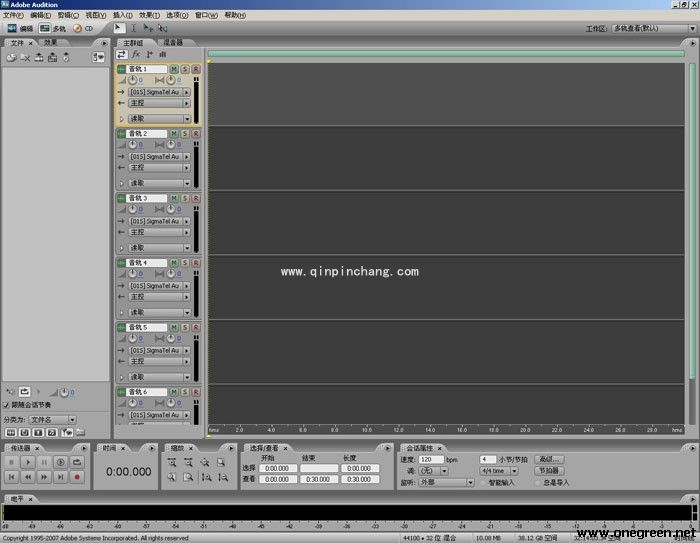The image size is (700, 543).
Task: Click the Close File icon in Files panel
Action: click(25, 57)
